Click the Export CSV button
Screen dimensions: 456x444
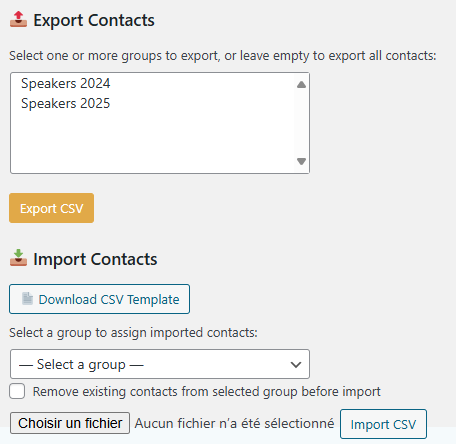(x=51, y=208)
